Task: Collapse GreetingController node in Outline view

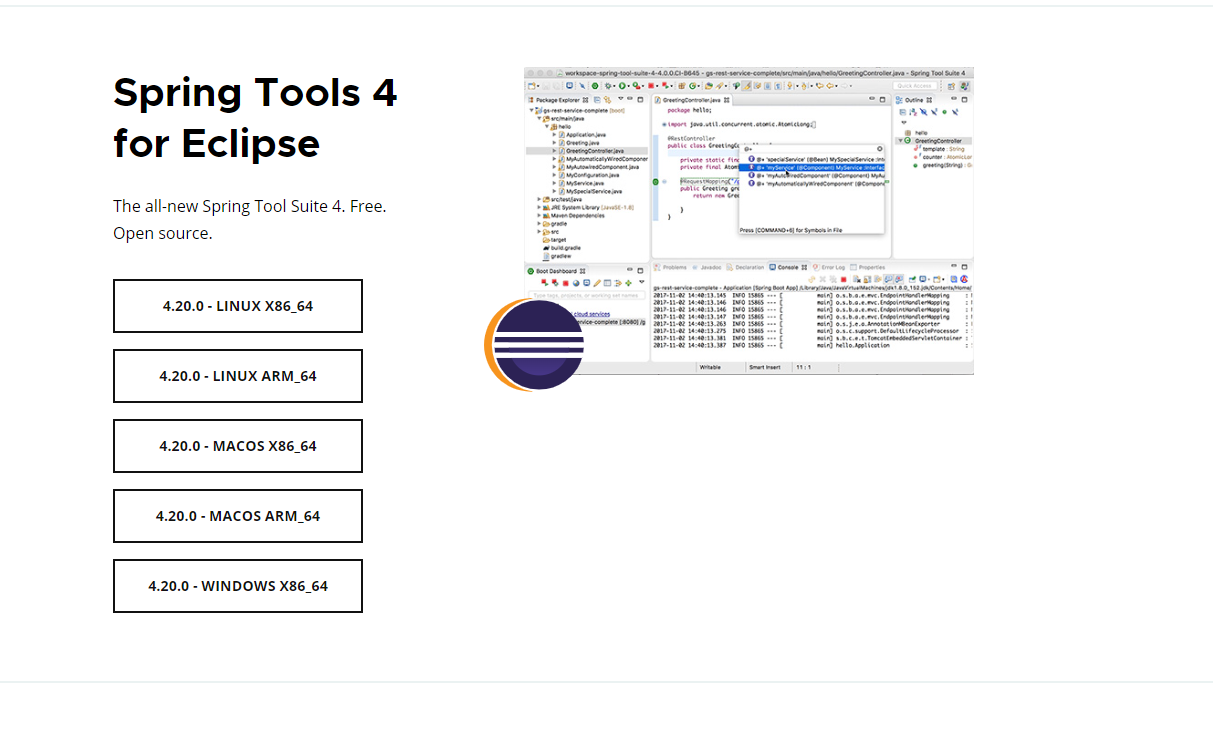Action: pyautogui.click(x=900, y=141)
